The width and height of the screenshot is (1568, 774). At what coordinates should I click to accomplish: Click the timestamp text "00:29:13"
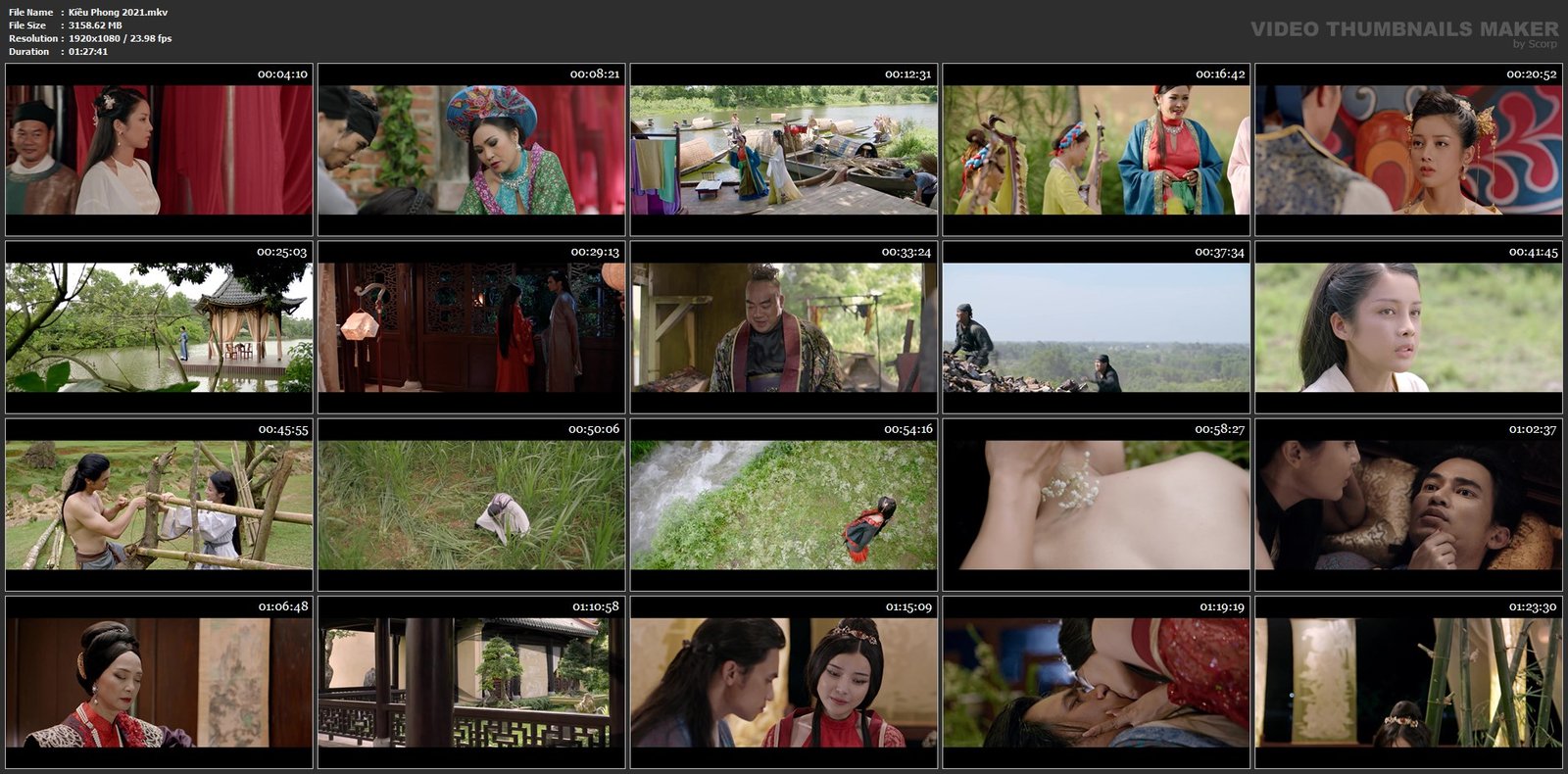click(x=595, y=252)
